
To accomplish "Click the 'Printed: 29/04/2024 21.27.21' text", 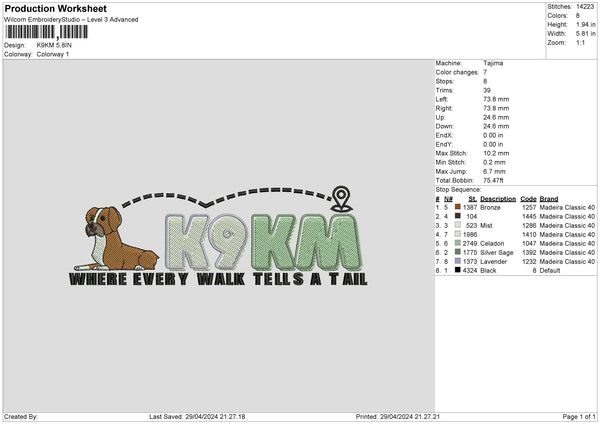I will (x=398, y=417).
